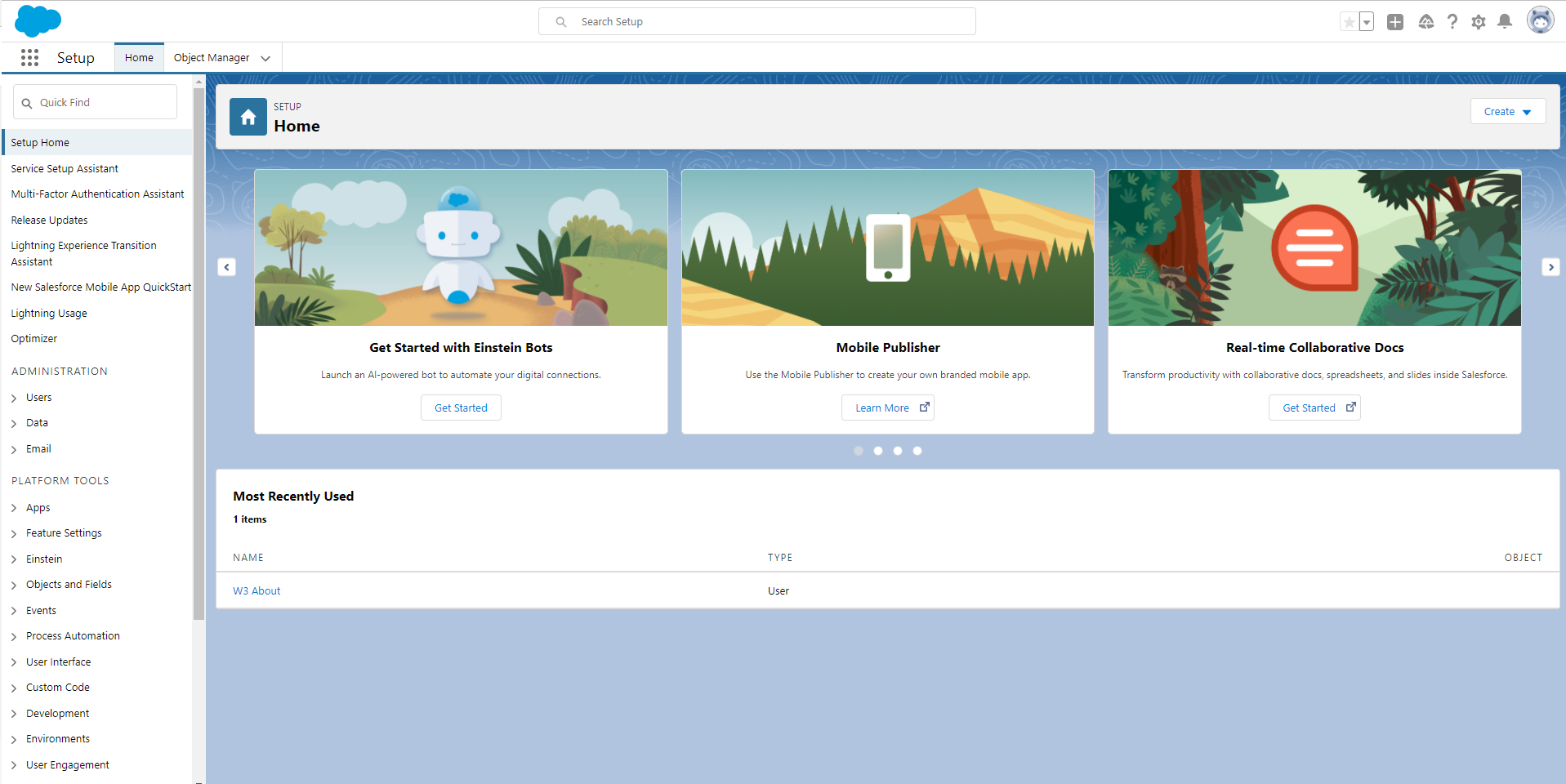Image resolution: width=1566 pixels, height=784 pixels.
Task: Click the Quick Find input field
Action: tap(95, 102)
